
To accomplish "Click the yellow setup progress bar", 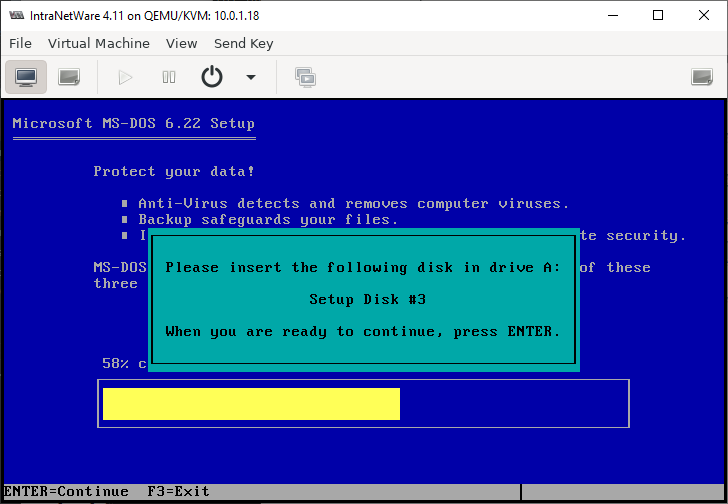I will point(251,404).
